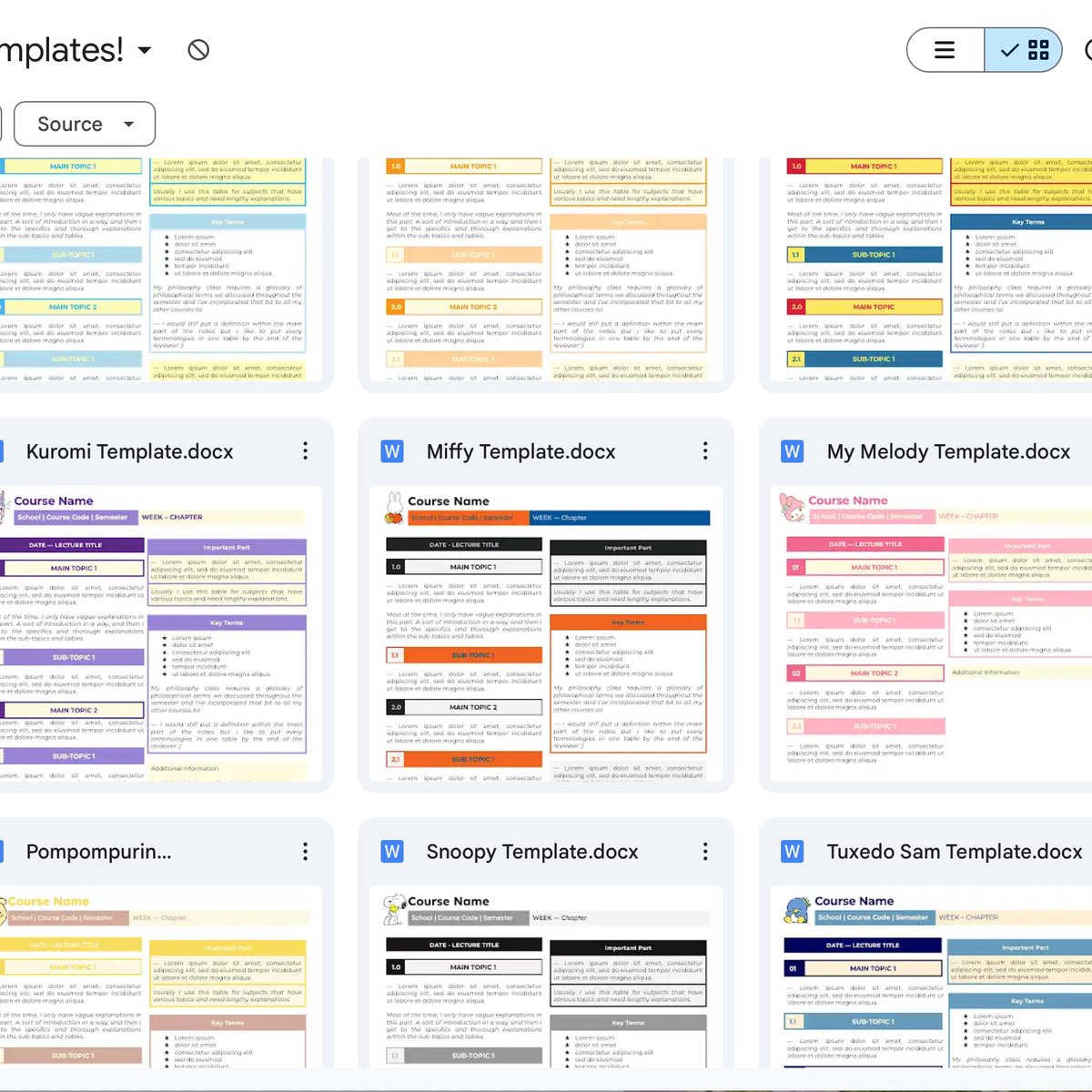Open the Snoopy Template preview thumbnail
The image size is (1092, 1092).
tap(547, 976)
